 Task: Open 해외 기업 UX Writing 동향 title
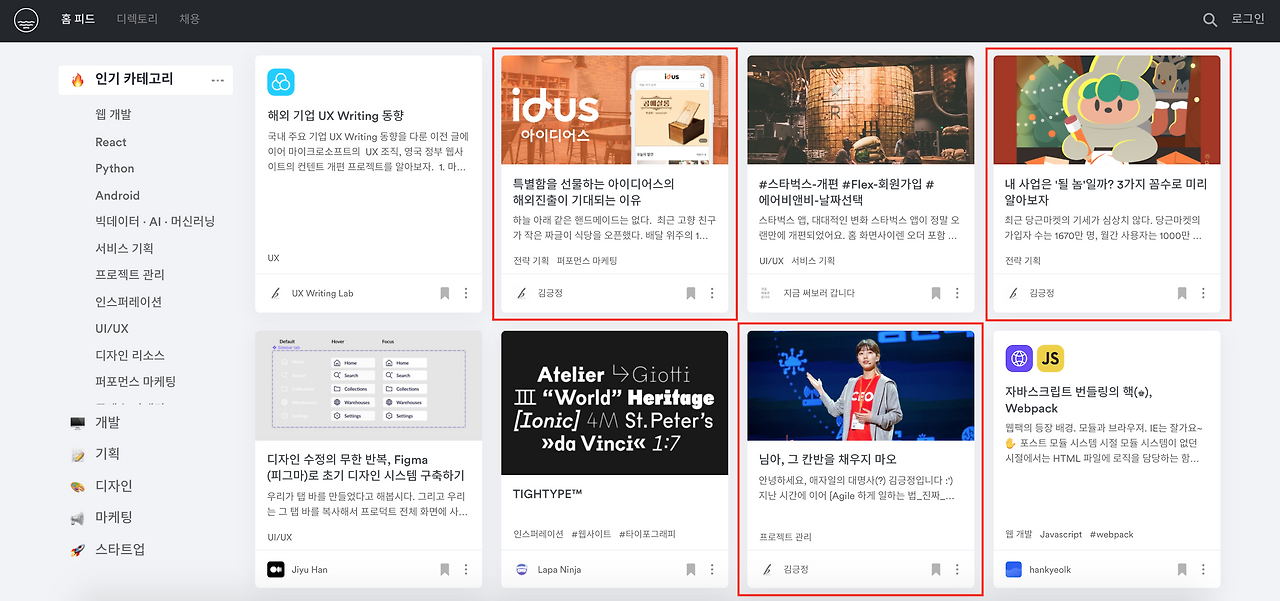click(336, 115)
